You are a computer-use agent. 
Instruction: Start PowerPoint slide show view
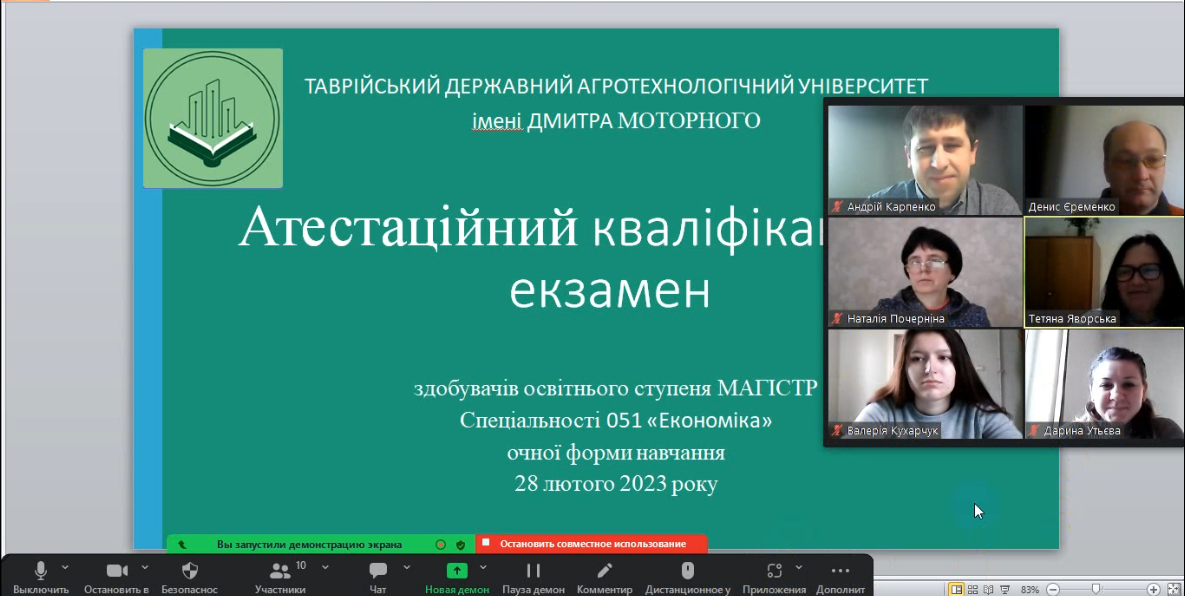tap(1005, 589)
